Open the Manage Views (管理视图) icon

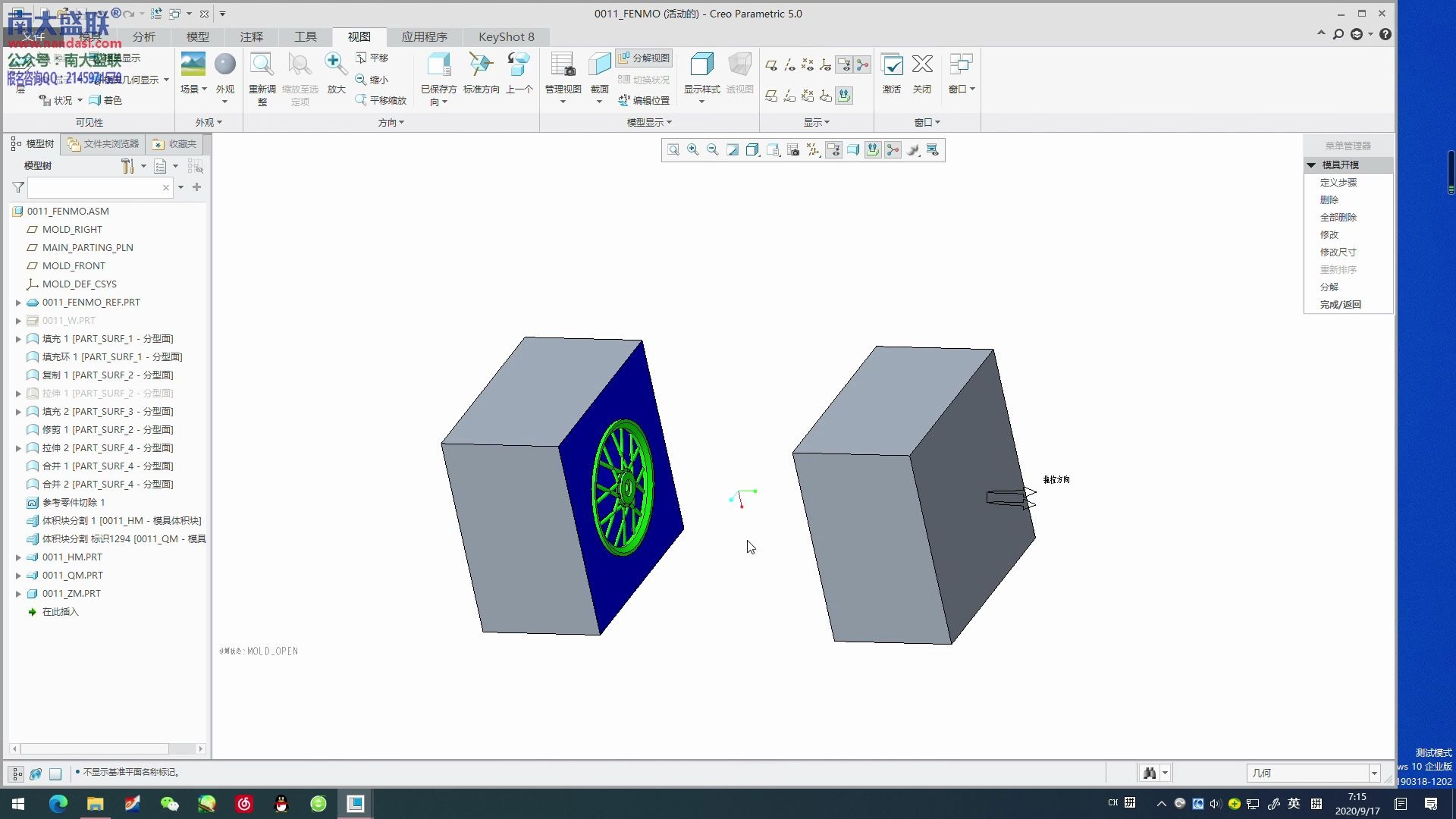click(x=563, y=65)
